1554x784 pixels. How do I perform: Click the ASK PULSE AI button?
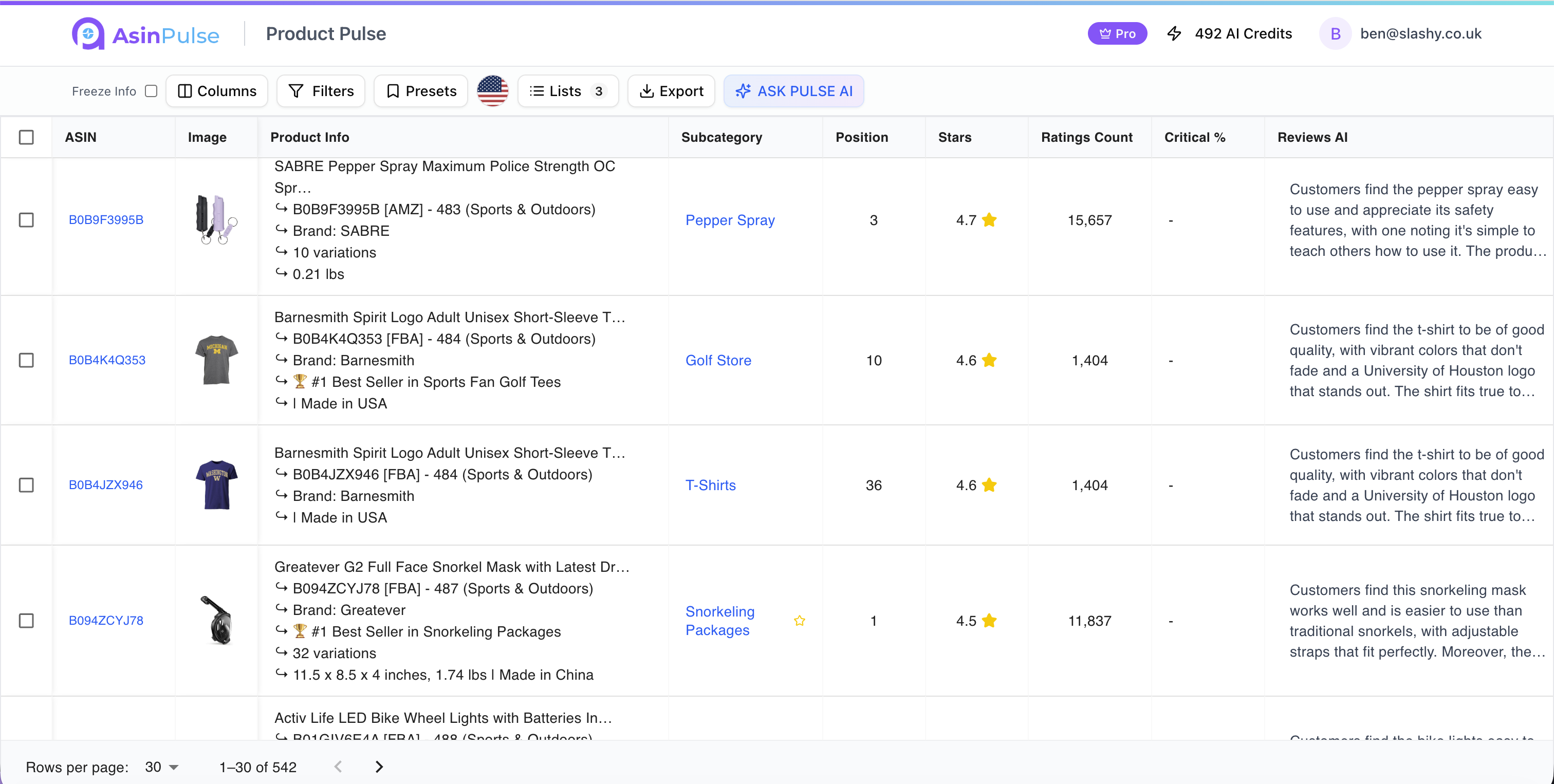pos(793,91)
